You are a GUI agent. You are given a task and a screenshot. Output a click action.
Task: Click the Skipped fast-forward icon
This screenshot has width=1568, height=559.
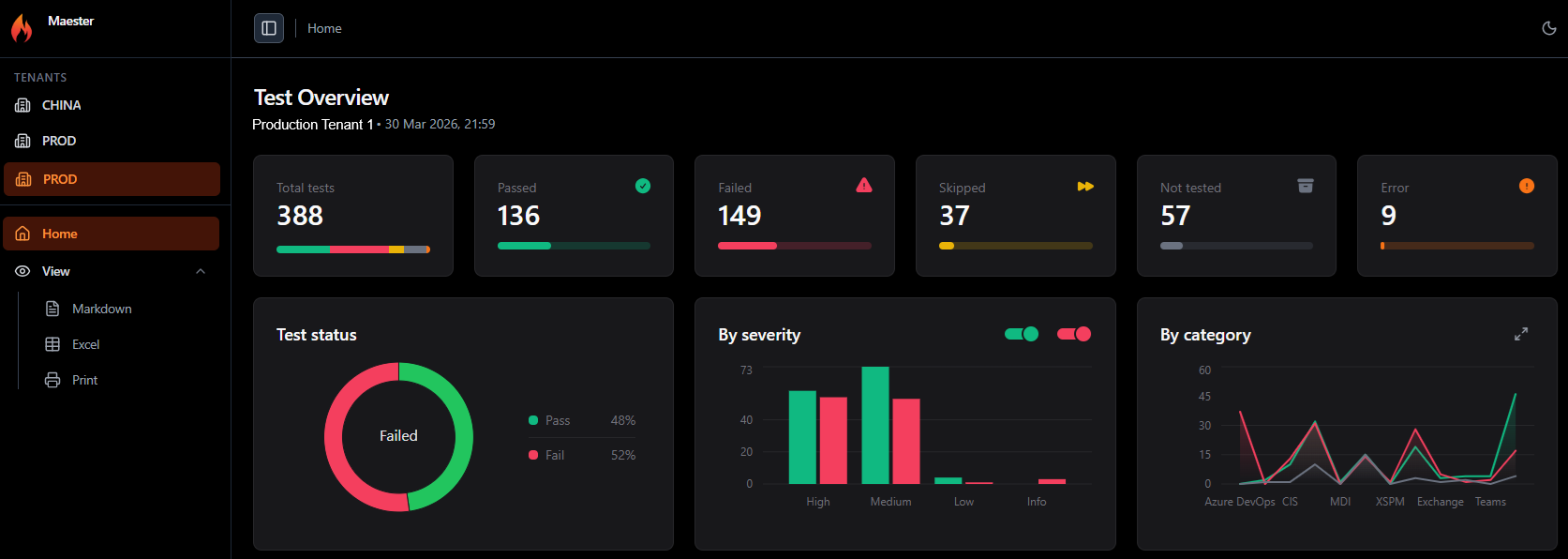tap(1084, 187)
